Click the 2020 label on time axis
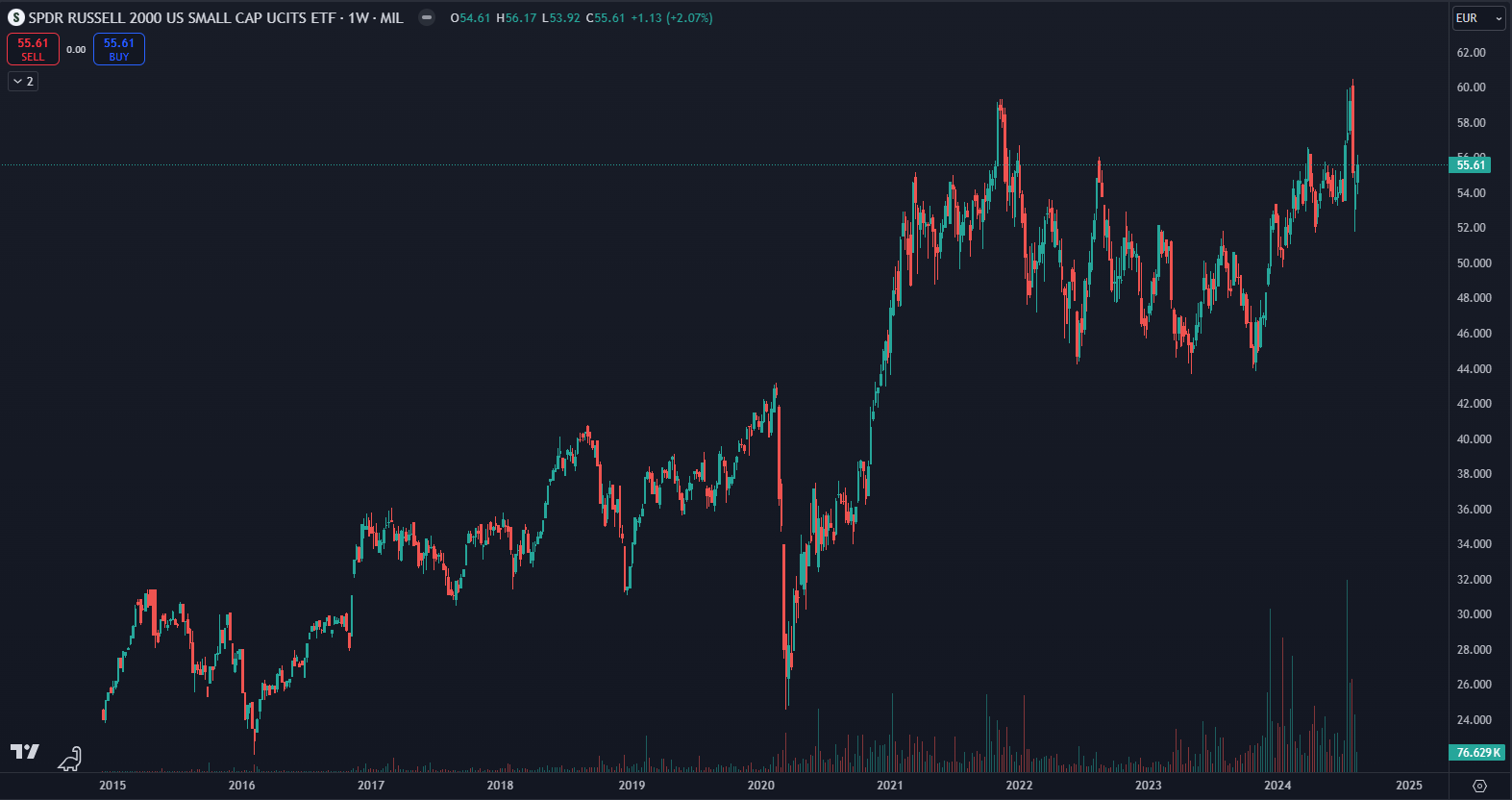This screenshot has width=1512, height=800. tap(760, 786)
